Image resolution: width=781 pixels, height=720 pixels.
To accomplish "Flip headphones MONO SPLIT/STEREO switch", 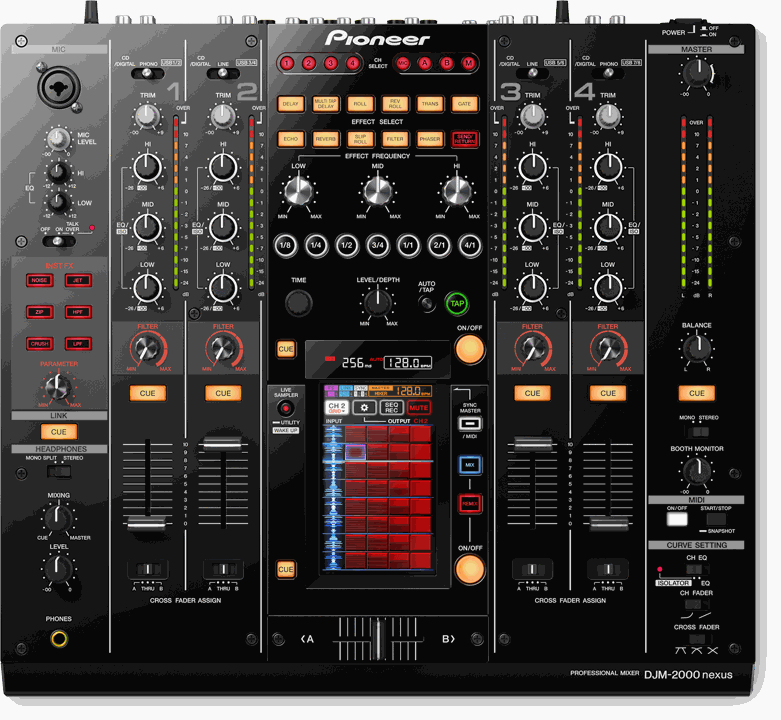I will coord(59,471).
